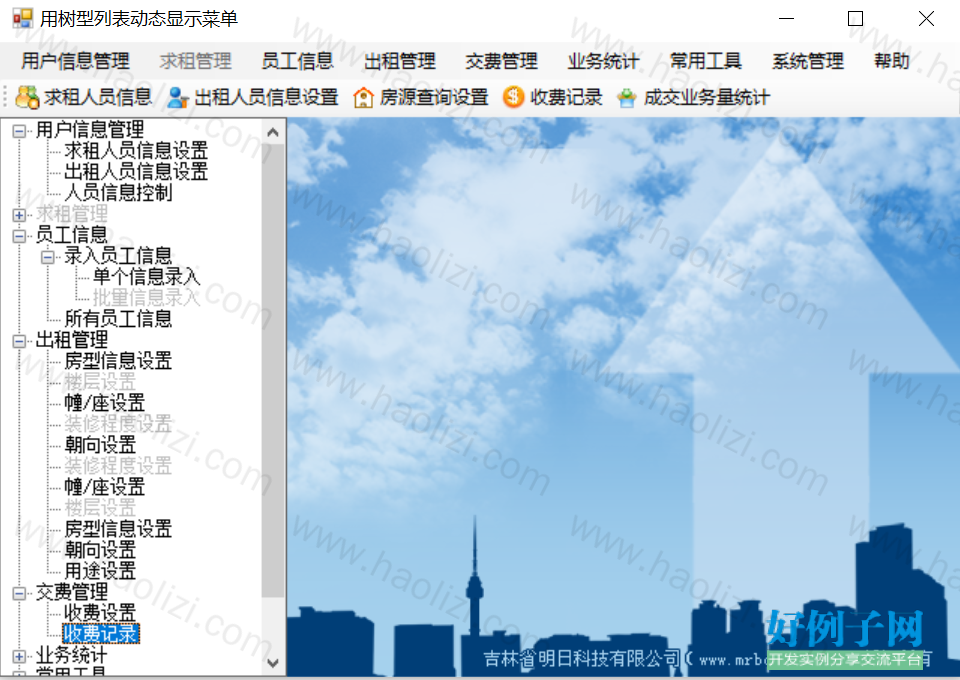Select 出租人员信息设置 tree item
The image size is (960, 680).
(x=136, y=171)
